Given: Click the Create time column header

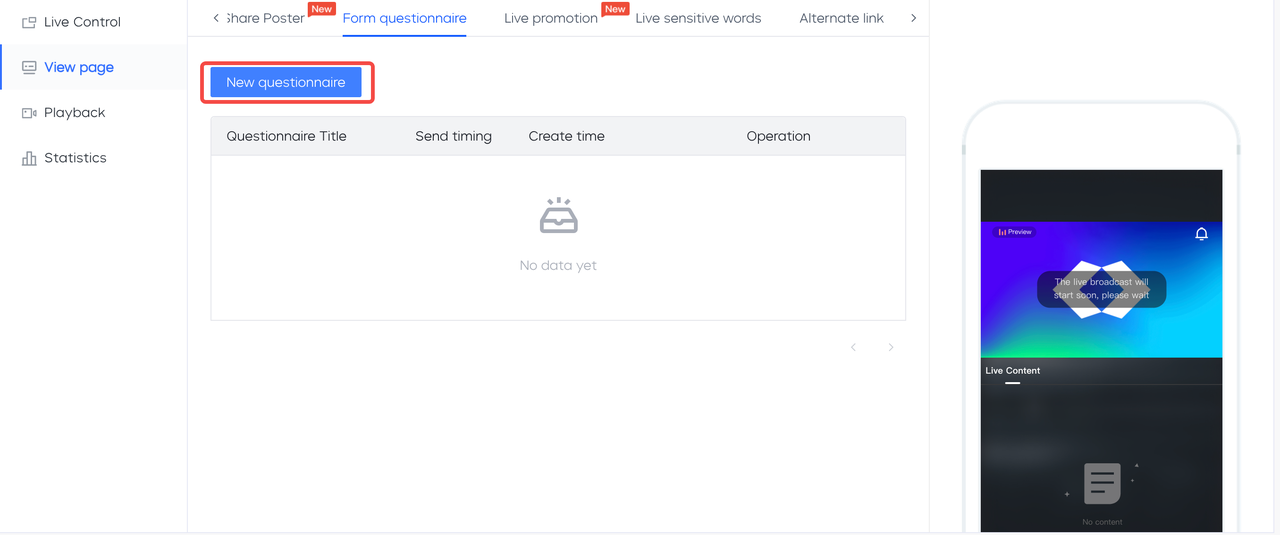Looking at the screenshot, I should [566, 136].
